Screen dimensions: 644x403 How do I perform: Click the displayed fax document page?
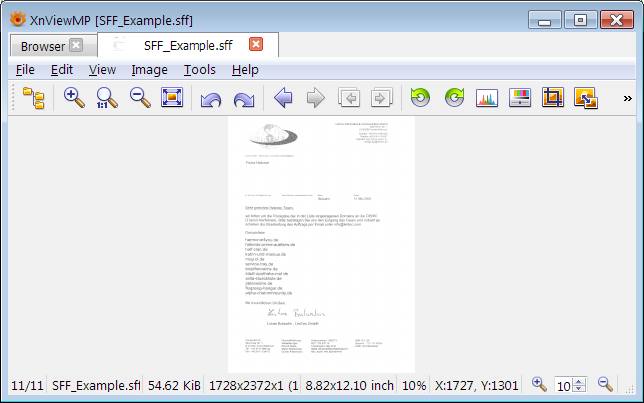pyautogui.click(x=321, y=244)
